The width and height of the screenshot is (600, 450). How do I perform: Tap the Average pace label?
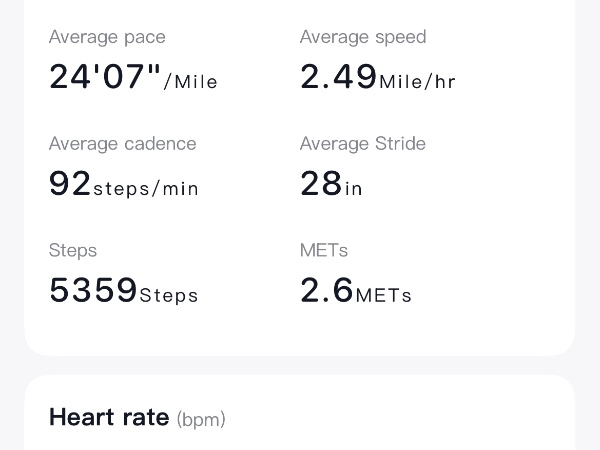coord(107,37)
